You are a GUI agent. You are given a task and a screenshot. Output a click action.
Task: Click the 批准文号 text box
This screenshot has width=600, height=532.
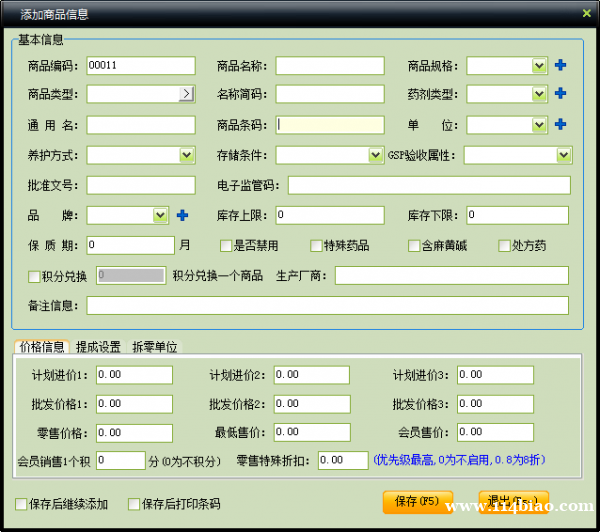tap(141, 185)
